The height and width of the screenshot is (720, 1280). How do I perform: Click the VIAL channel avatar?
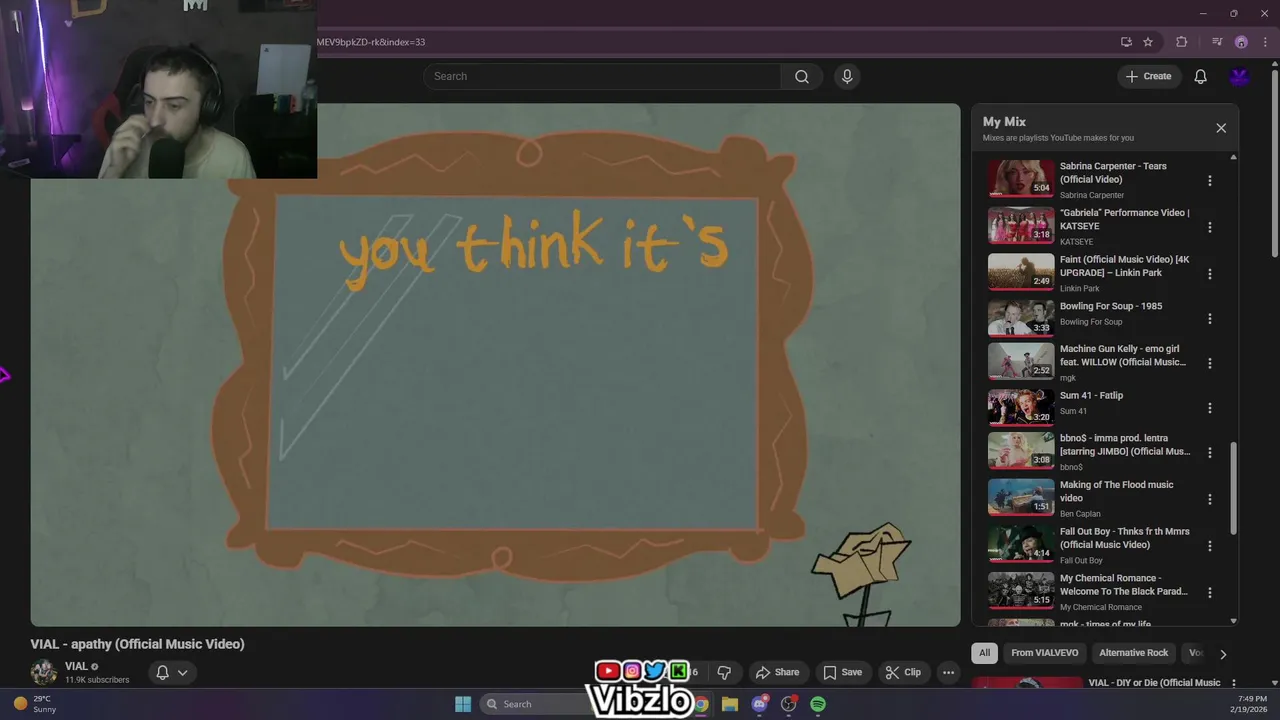click(x=43, y=672)
